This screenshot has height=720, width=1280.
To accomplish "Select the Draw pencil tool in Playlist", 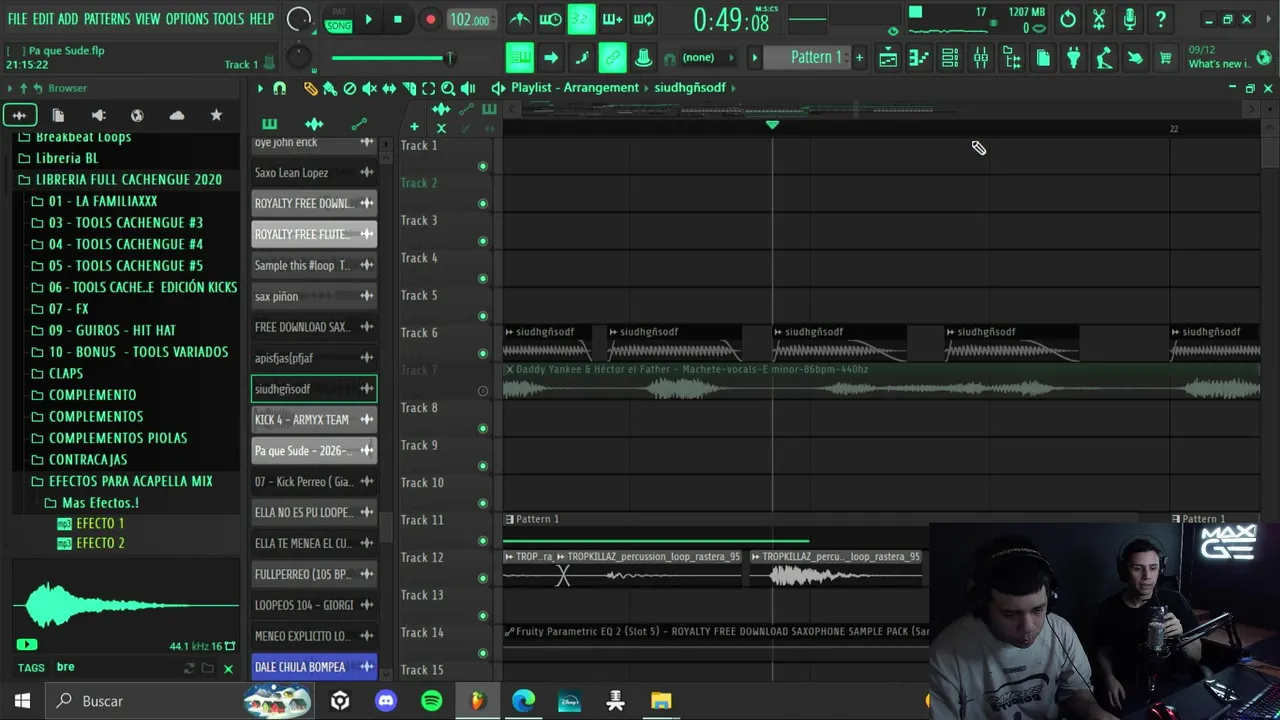I will [x=310, y=88].
